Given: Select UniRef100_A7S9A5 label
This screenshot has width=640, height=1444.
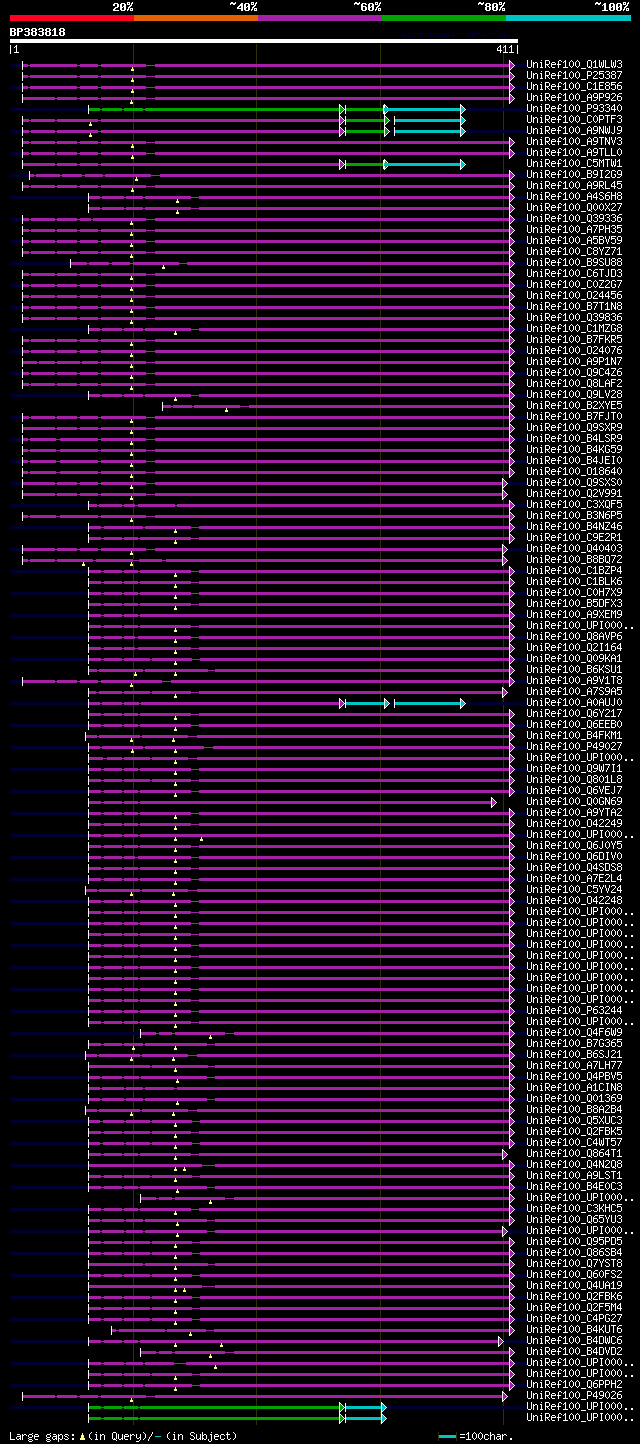Looking at the screenshot, I should (574, 691).
